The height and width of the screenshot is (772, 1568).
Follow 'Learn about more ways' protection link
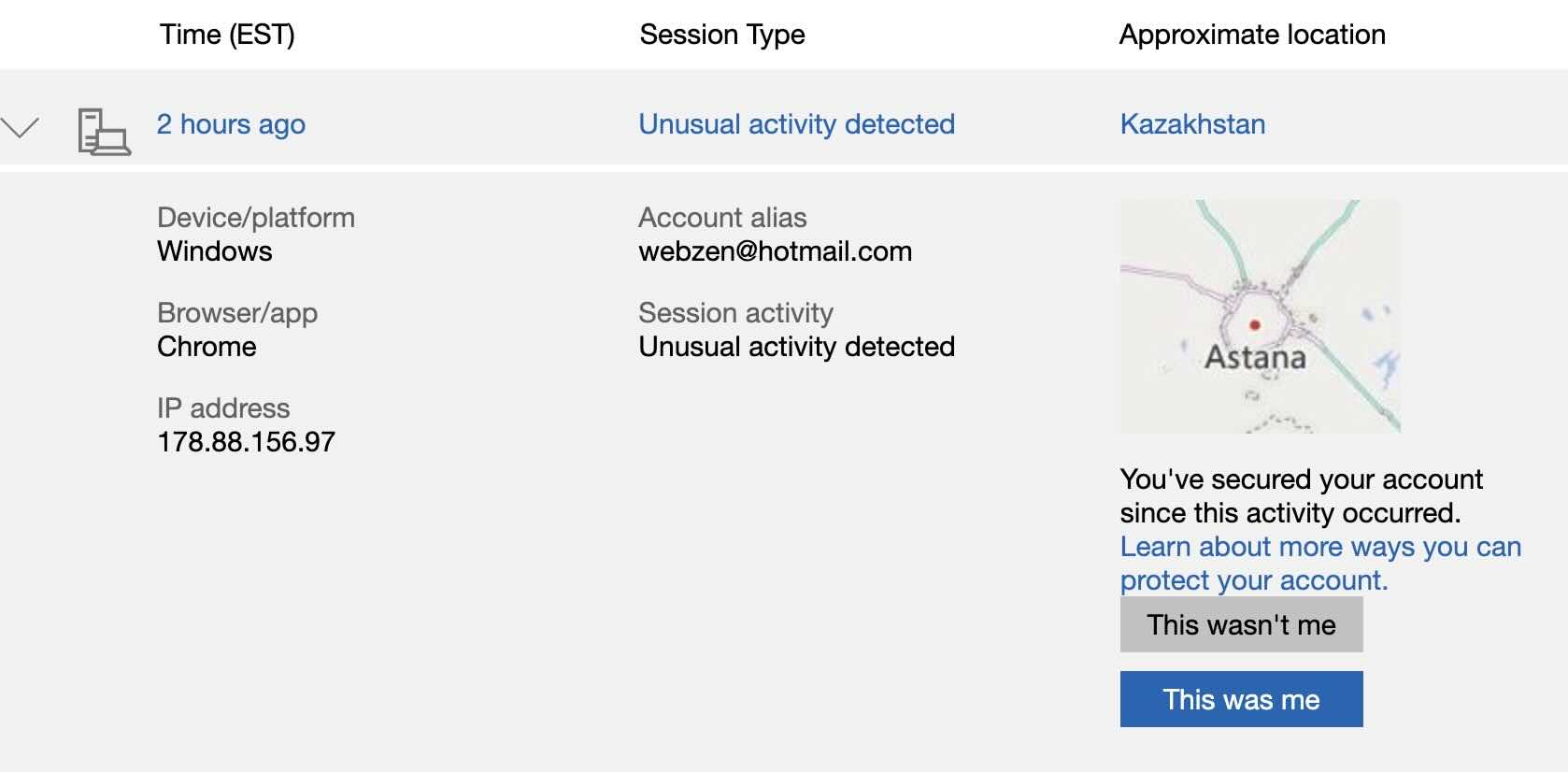tap(1320, 564)
